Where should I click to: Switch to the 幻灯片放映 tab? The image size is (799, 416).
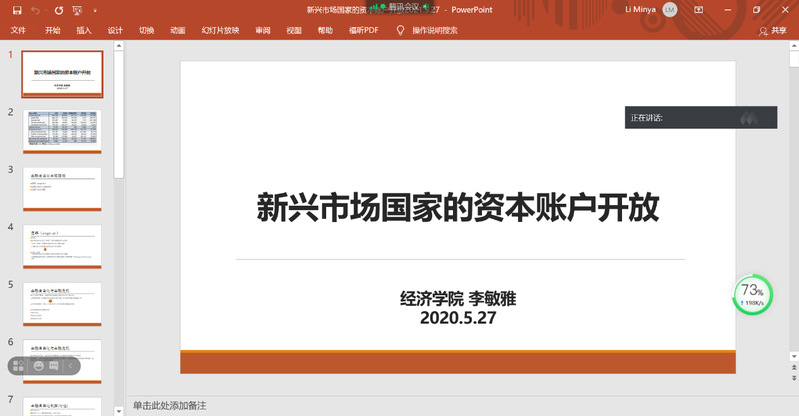(220, 31)
